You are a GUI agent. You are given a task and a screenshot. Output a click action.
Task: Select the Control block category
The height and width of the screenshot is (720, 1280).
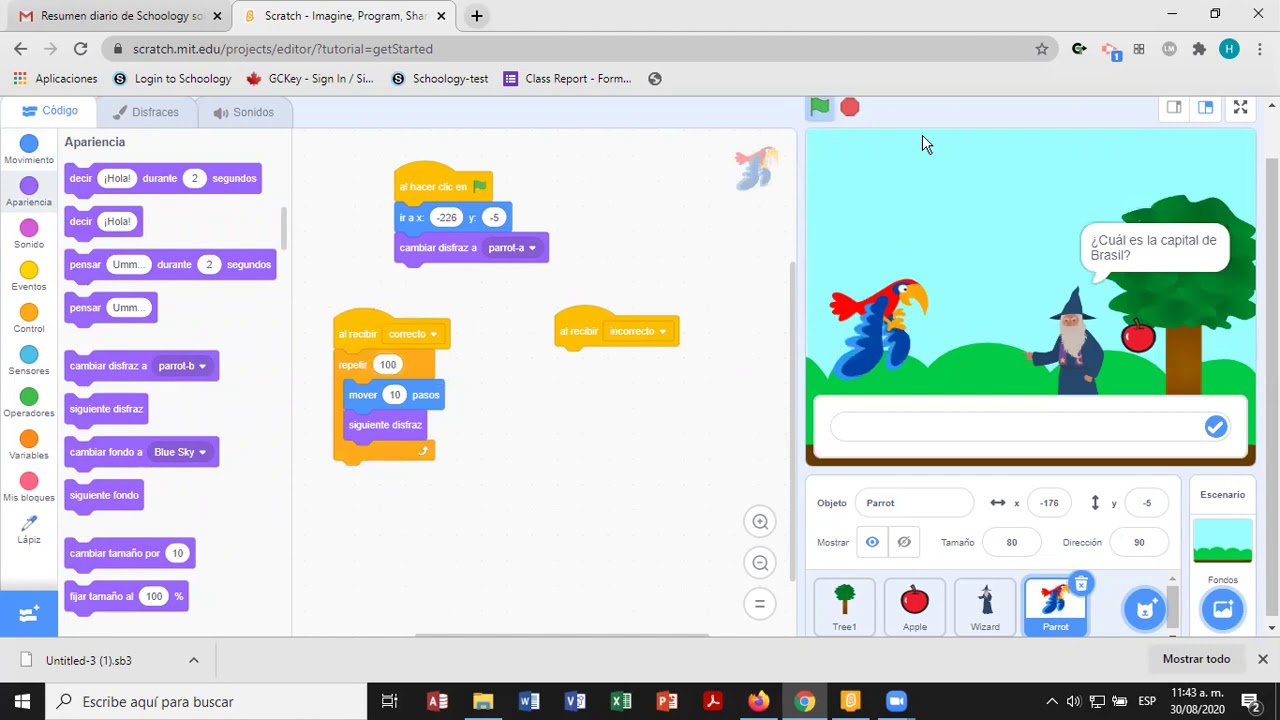(29, 319)
